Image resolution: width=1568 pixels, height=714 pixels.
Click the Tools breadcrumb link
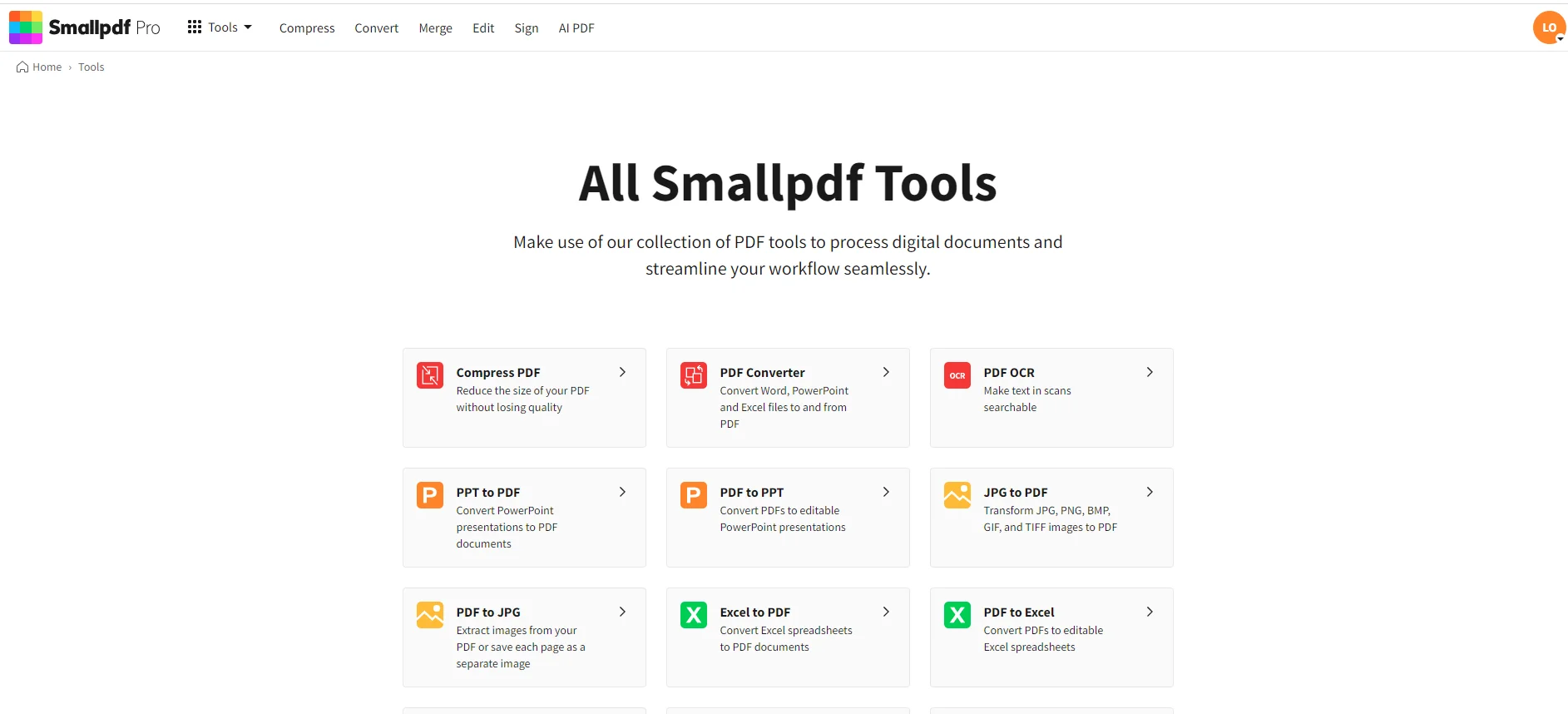click(92, 67)
